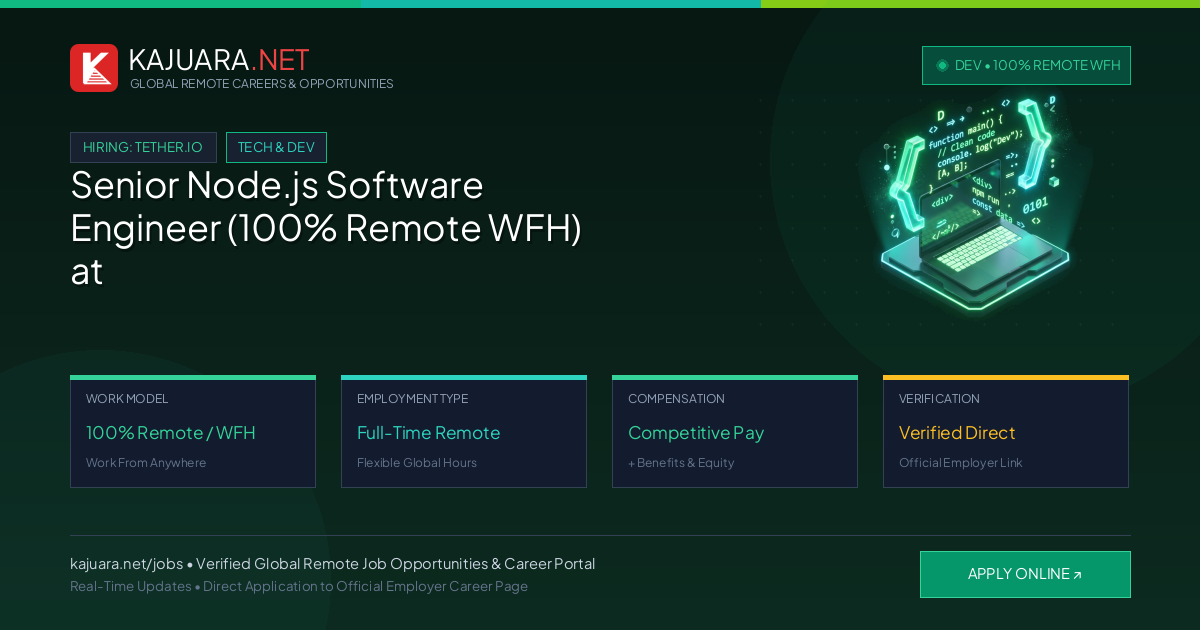This screenshot has height=630, width=1200.
Task: Open the Verification card
Action: [1006, 432]
